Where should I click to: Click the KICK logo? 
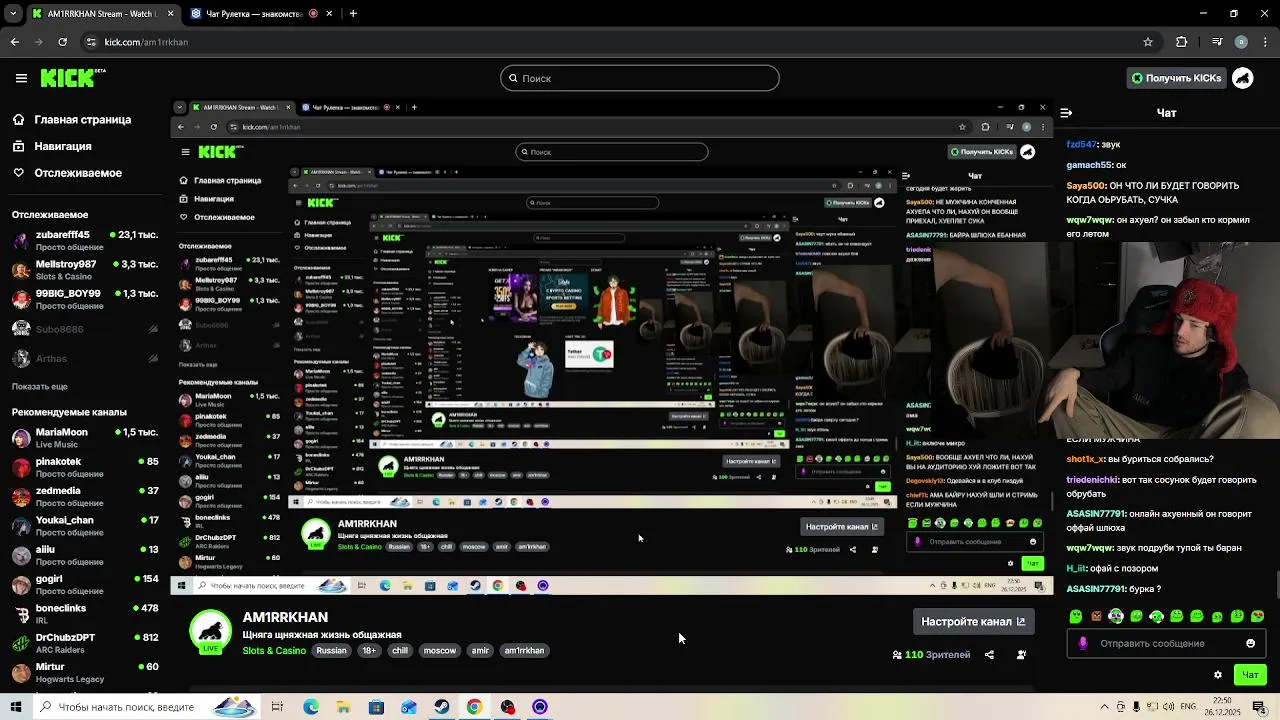coord(72,78)
